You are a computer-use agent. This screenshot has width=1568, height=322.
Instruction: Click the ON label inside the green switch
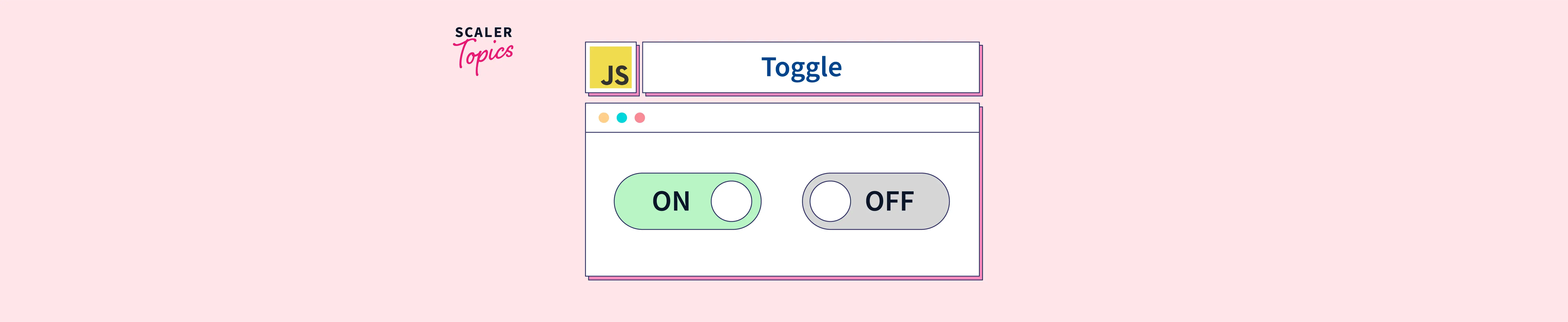[671, 201]
